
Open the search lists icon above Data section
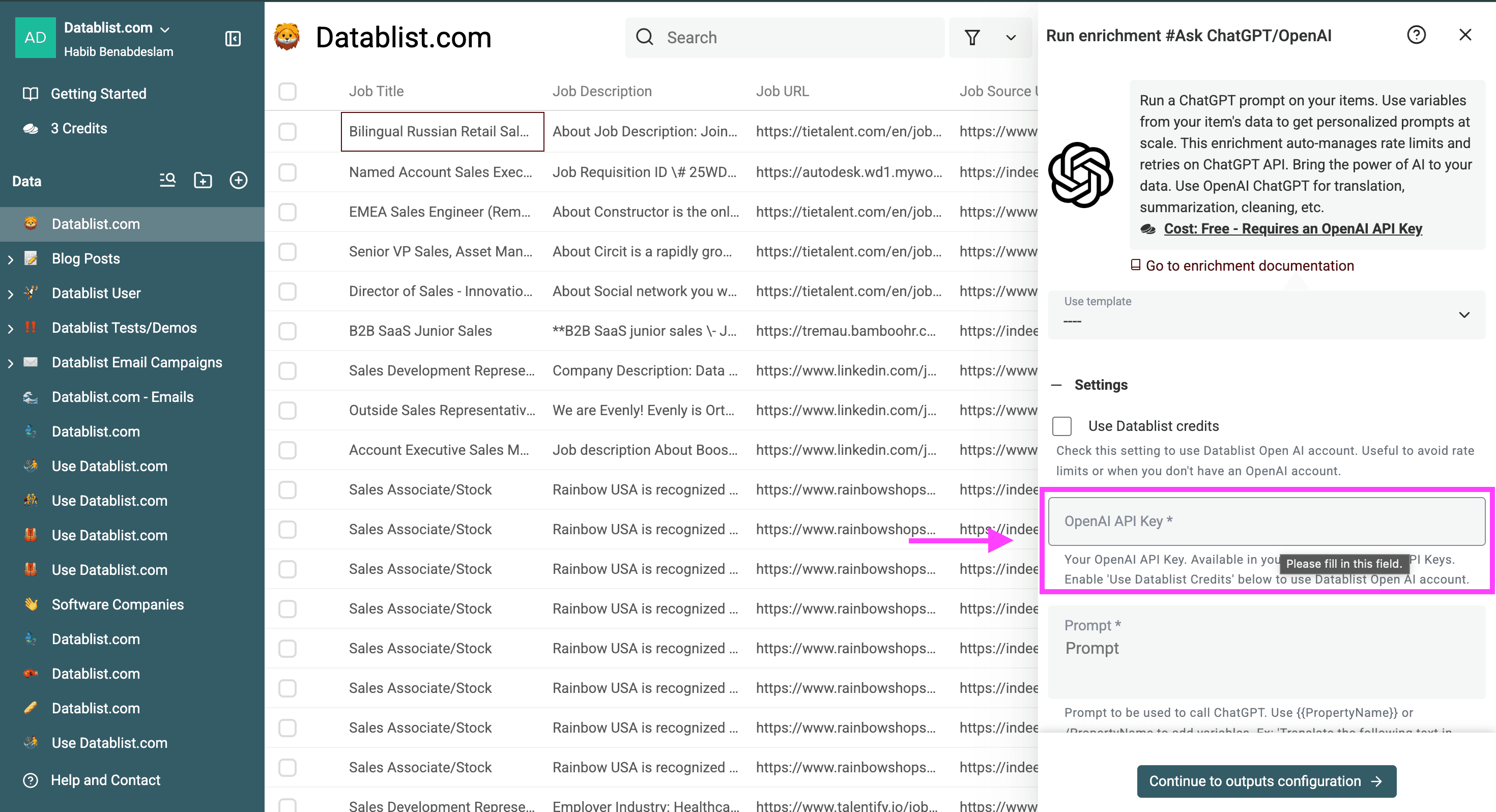[x=167, y=180]
